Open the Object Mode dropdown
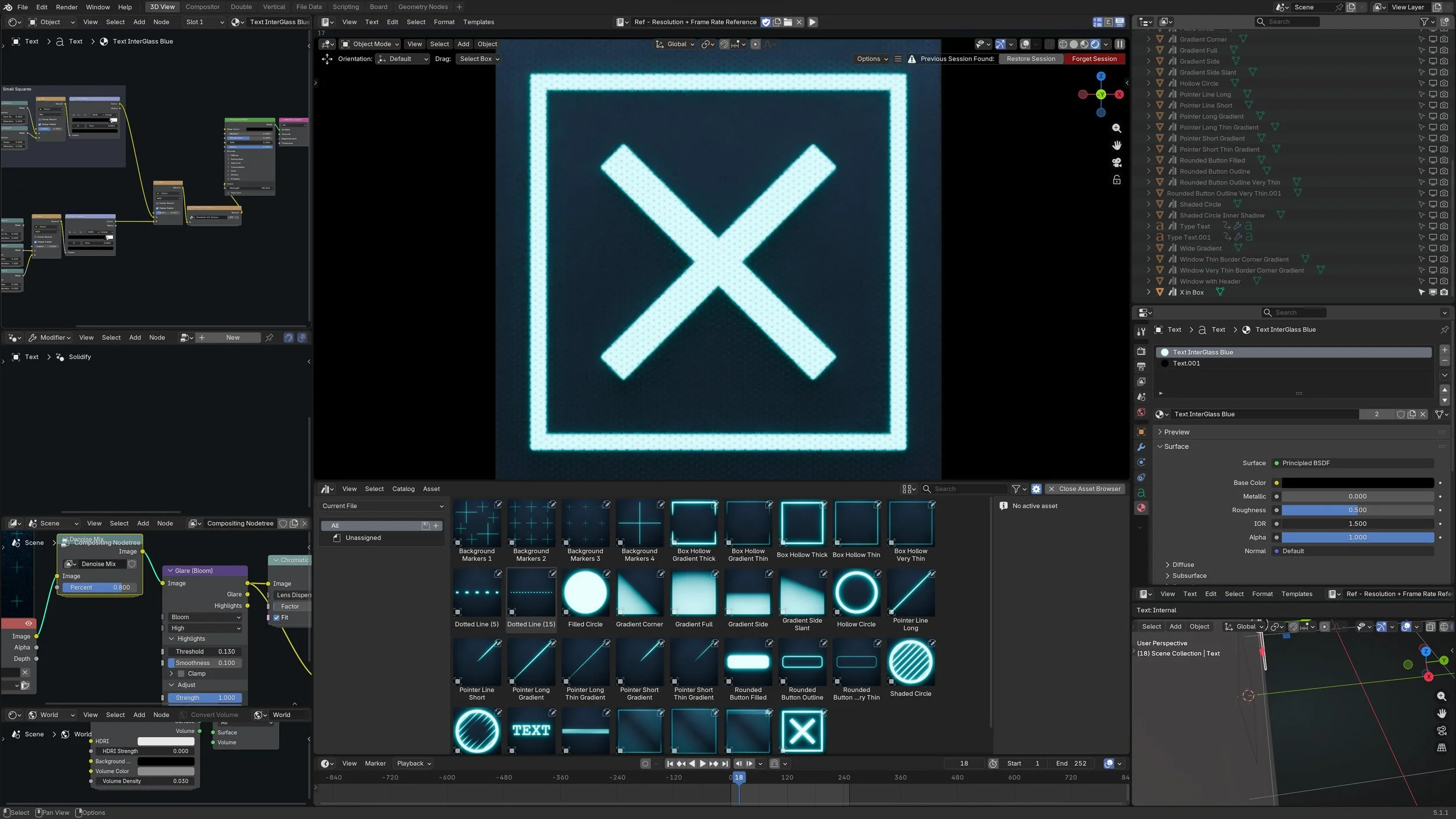1456x819 pixels. (370, 44)
